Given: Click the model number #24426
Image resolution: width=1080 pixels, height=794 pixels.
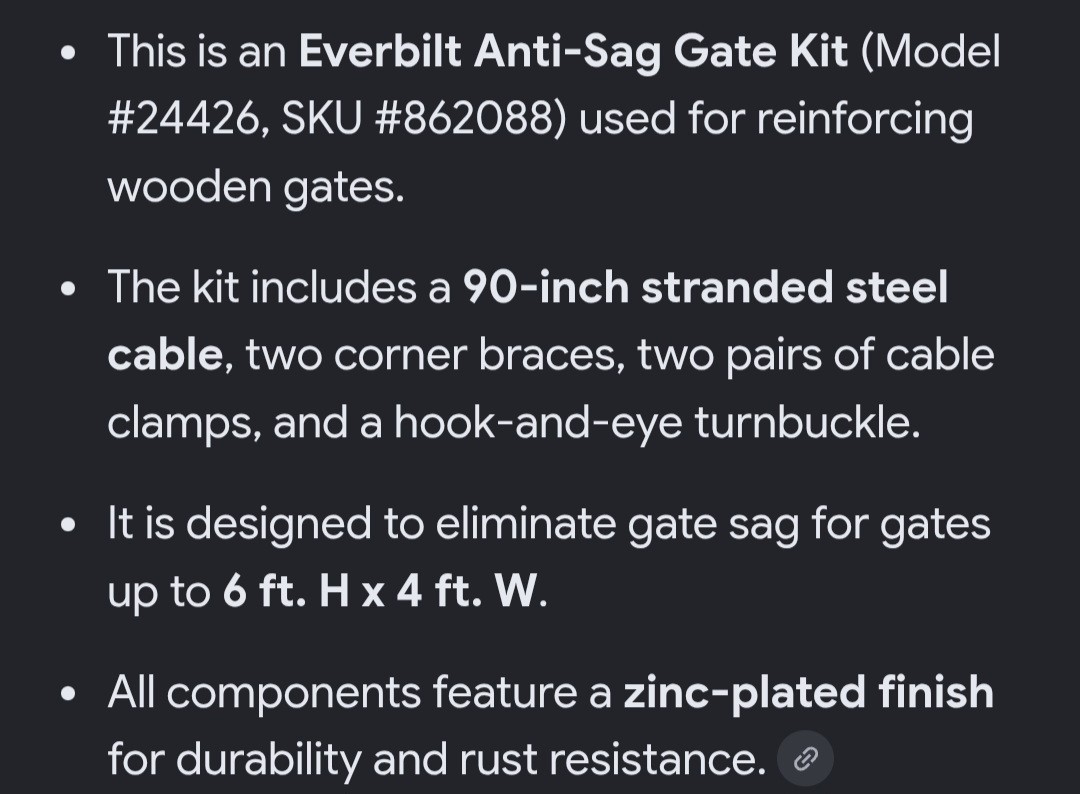Looking at the screenshot, I should pos(183,118).
